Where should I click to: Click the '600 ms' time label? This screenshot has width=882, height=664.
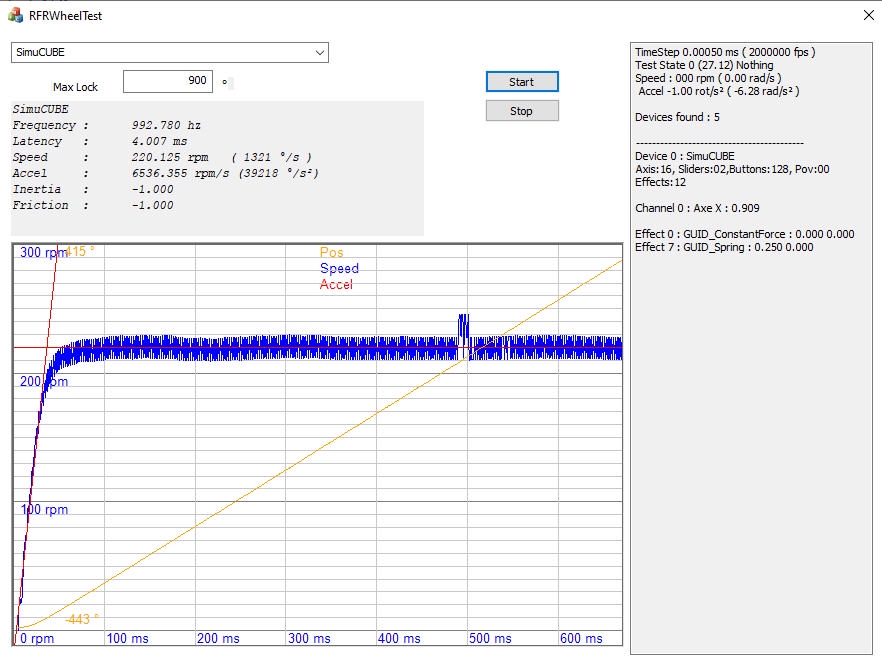click(x=581, y=639)
